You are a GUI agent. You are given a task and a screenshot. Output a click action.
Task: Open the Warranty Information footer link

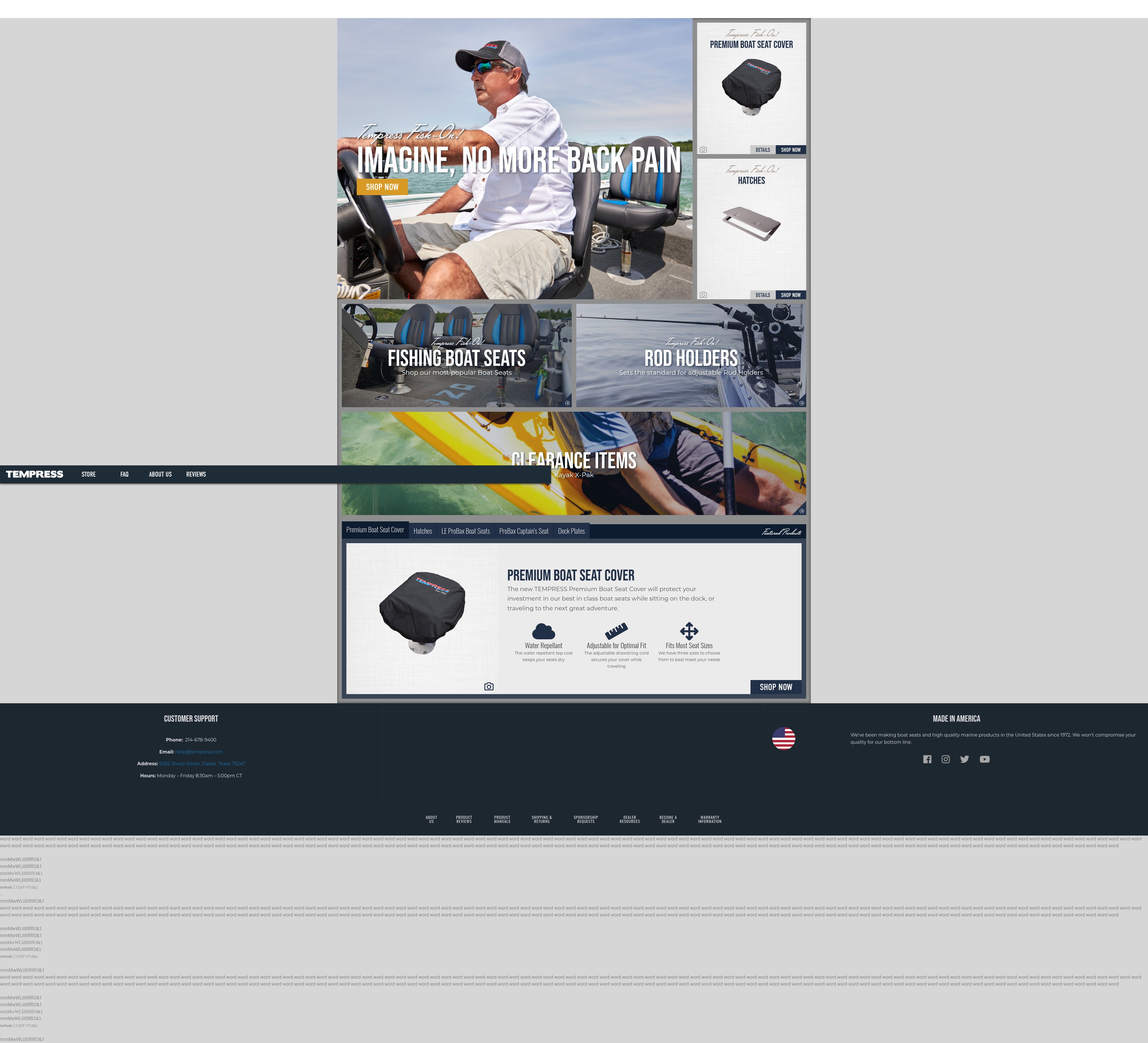point(709,819)
